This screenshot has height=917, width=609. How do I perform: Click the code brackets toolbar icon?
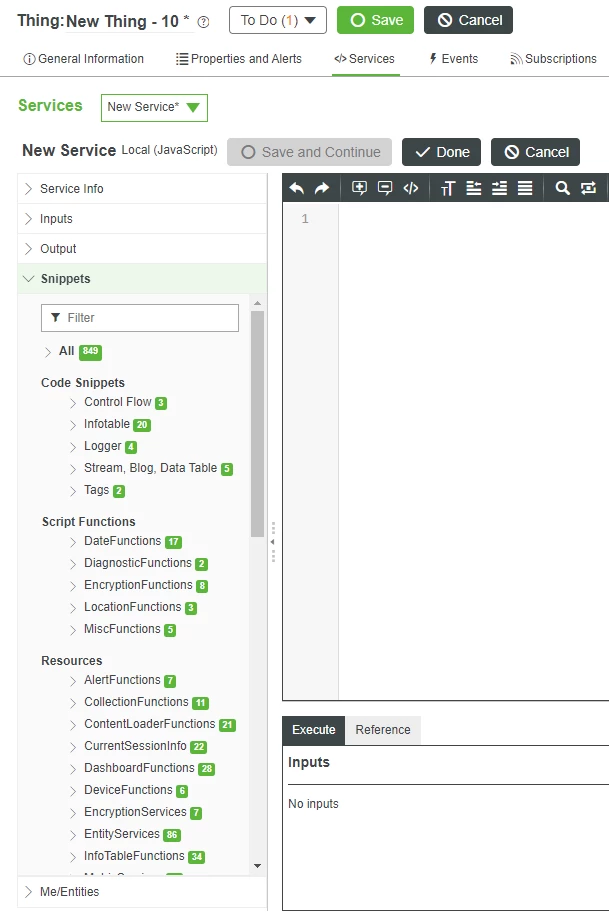411,188
